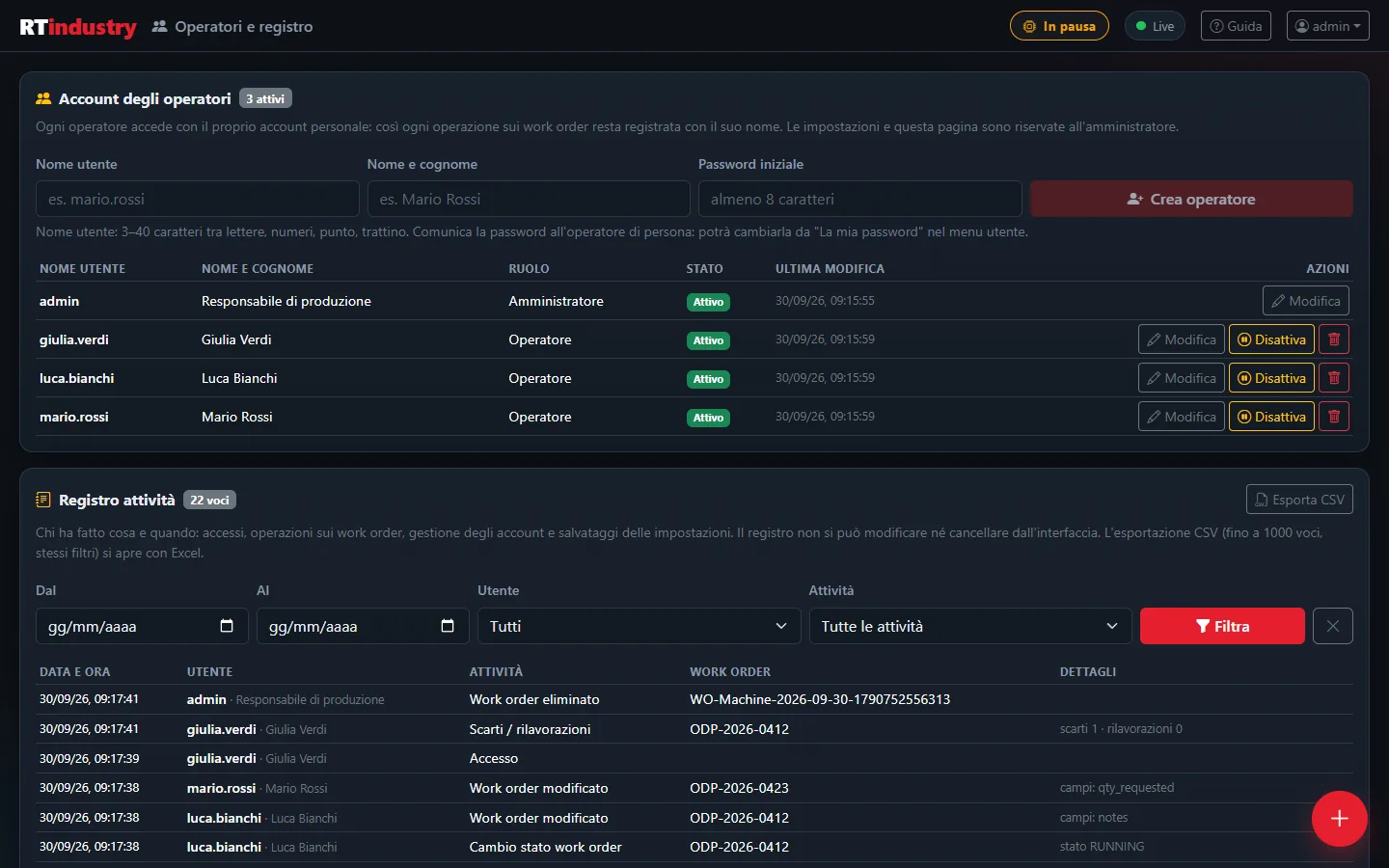Clear filters with the X button
The image size is (1389, 868).
point(1333,626)
